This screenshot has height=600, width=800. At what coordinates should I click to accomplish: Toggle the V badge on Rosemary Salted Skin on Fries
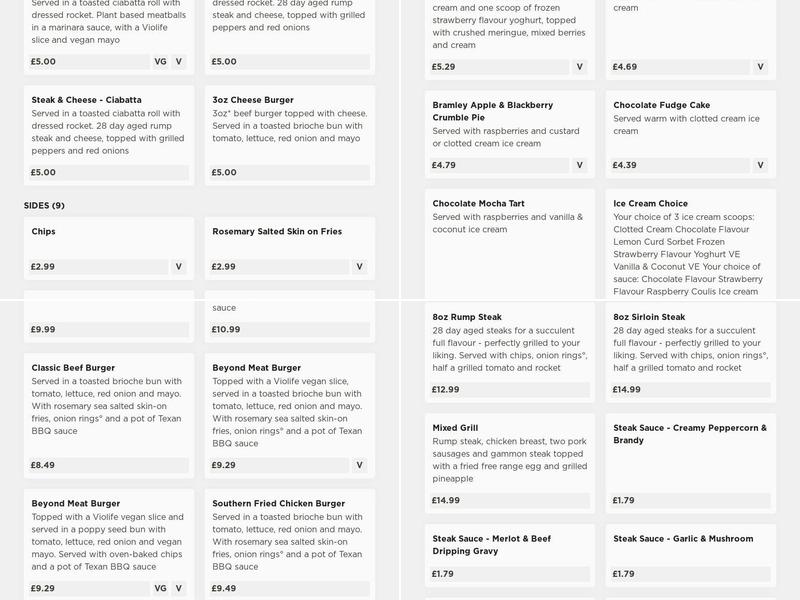tap(358, 265)
